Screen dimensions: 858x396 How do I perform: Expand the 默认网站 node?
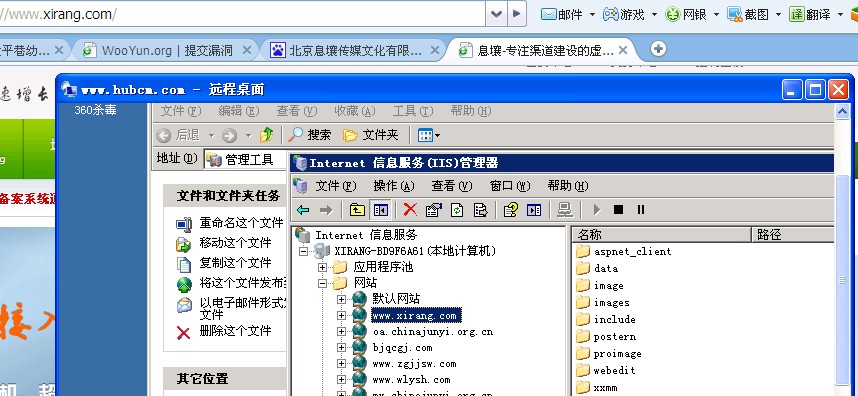[x=341, y=299]
